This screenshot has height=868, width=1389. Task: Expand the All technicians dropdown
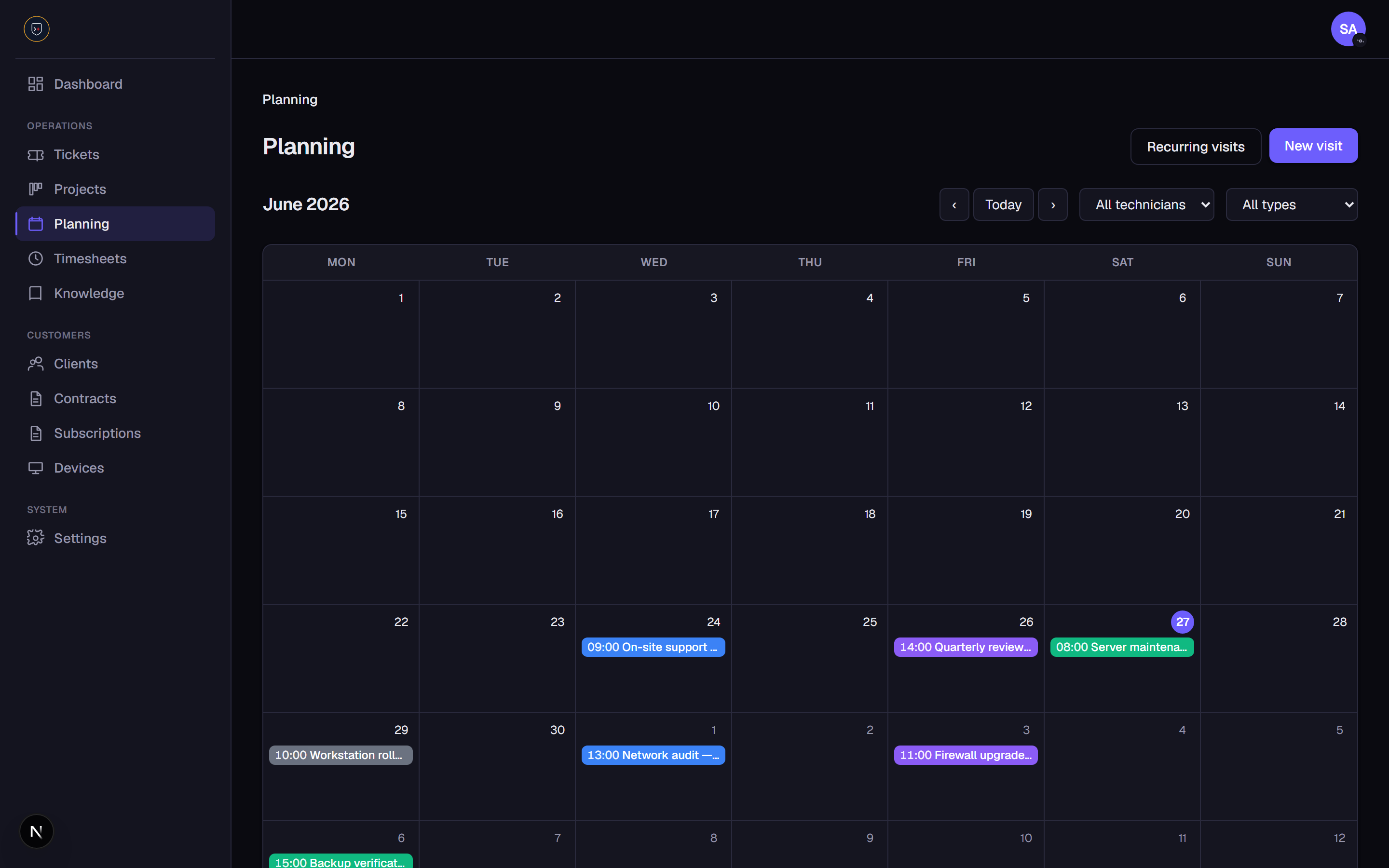(x=1146, y=204)
